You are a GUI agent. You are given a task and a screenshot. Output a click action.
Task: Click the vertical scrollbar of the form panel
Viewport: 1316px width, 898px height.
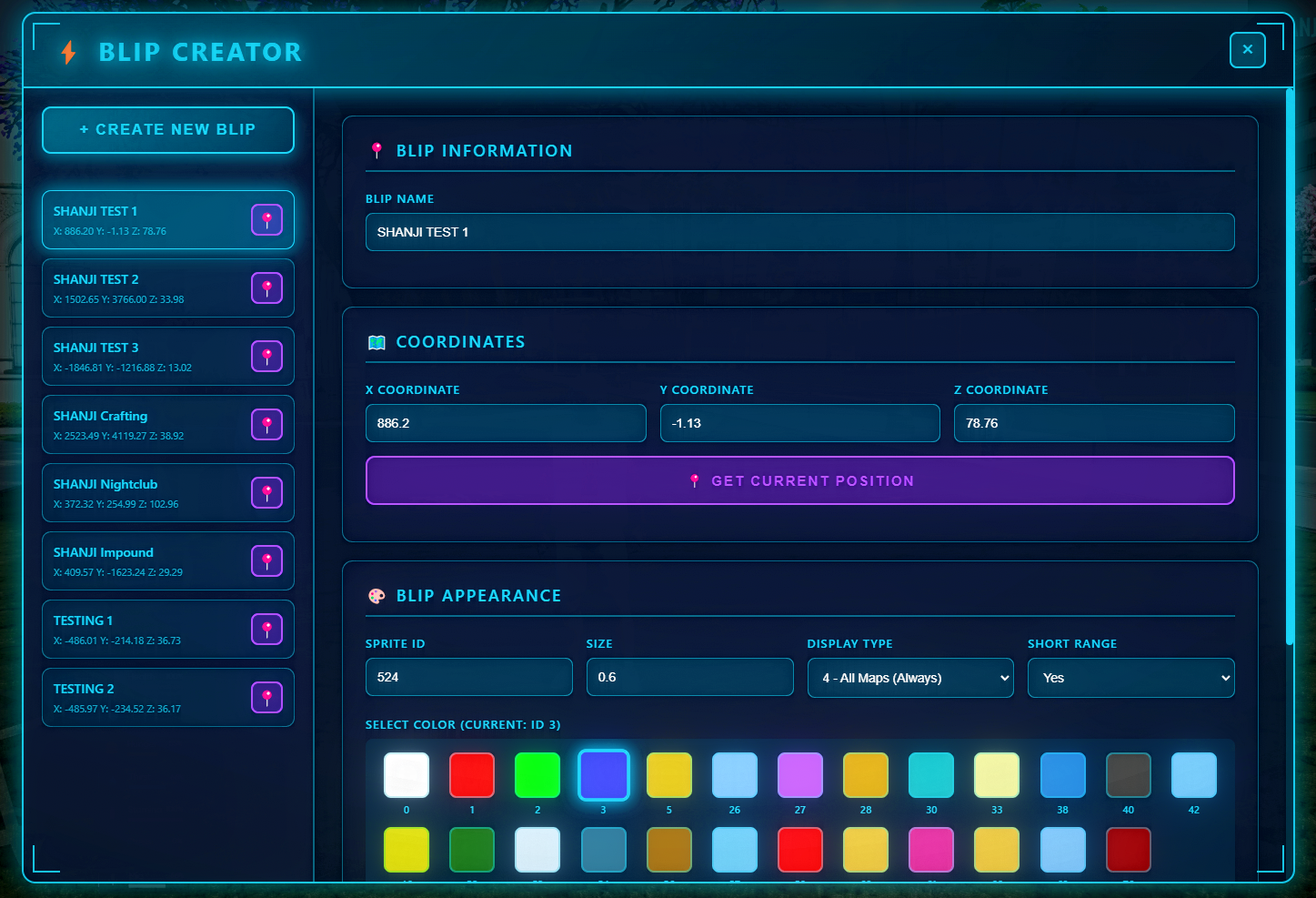pyautogui.click(x=1290, y=367)
